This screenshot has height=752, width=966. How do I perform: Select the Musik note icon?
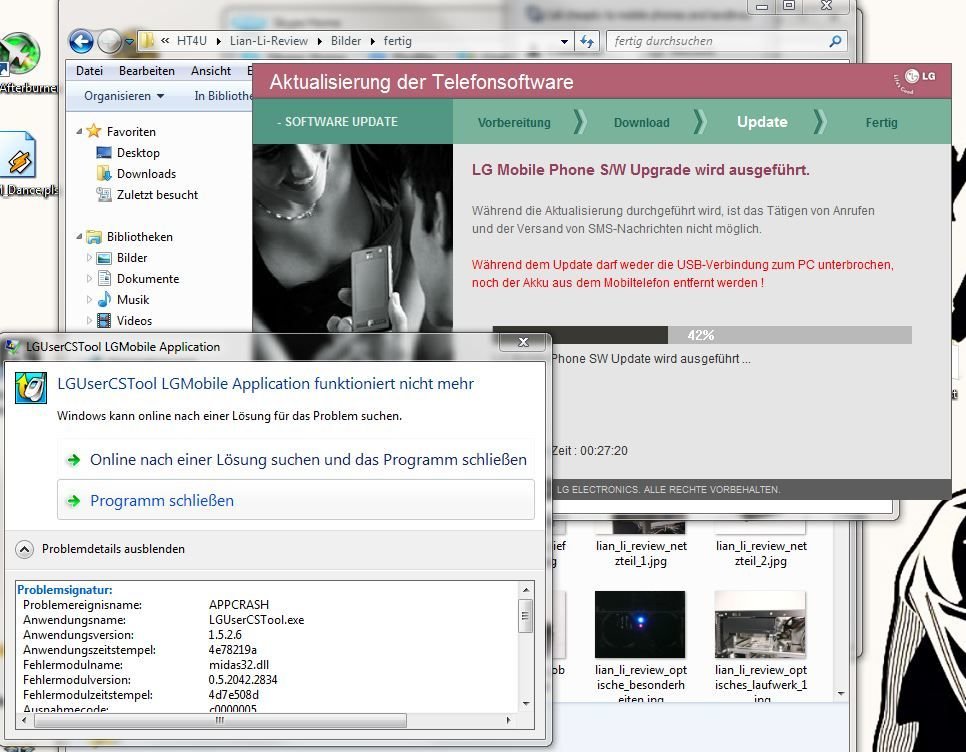[104, 299]
